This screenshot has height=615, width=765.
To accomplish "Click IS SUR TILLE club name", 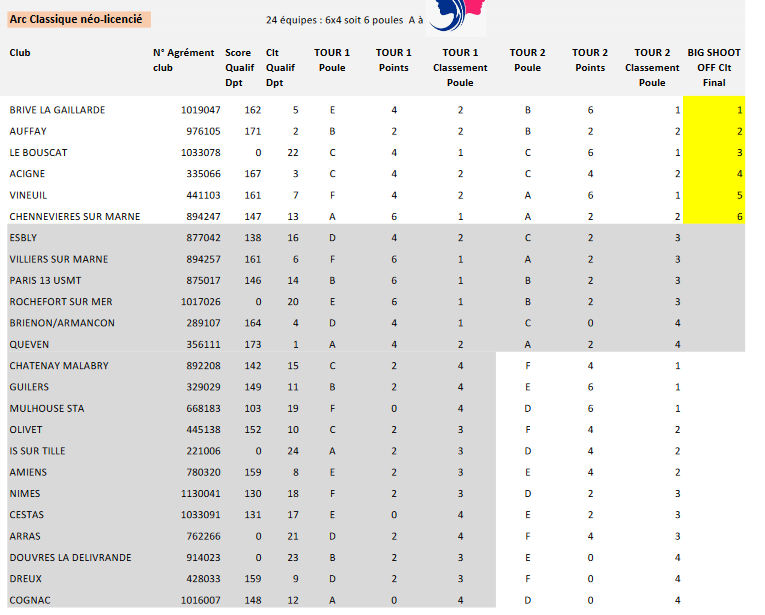I will pyautogui.click(x=37, y=451).
